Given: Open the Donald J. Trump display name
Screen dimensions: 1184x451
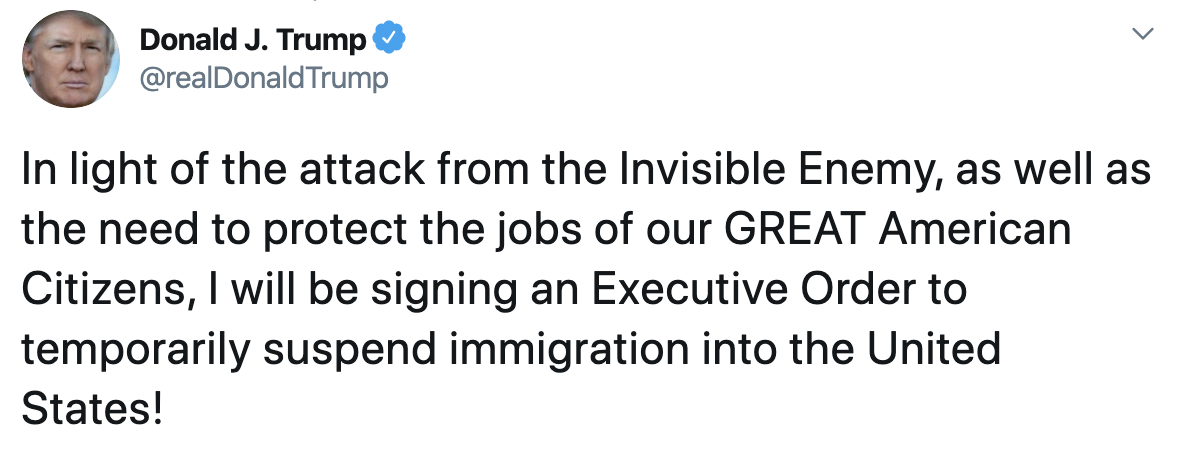Looking at the screenshot, I should point(253,39).
